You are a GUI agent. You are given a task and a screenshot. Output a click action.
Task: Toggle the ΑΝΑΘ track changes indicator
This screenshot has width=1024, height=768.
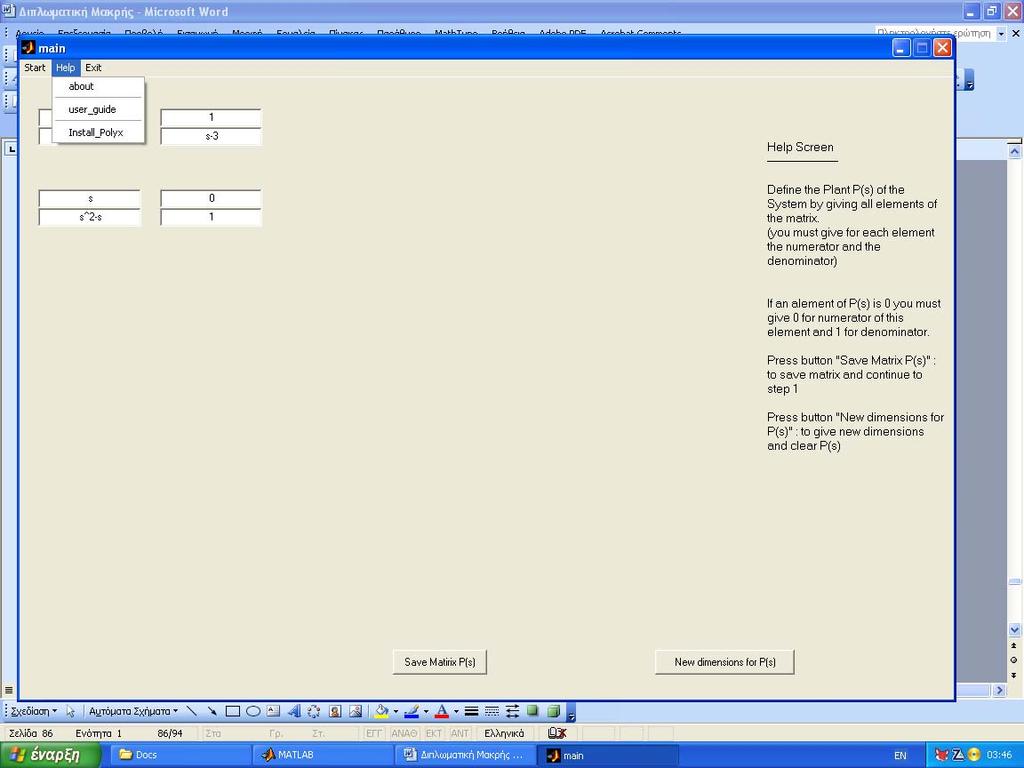[404, 733]
